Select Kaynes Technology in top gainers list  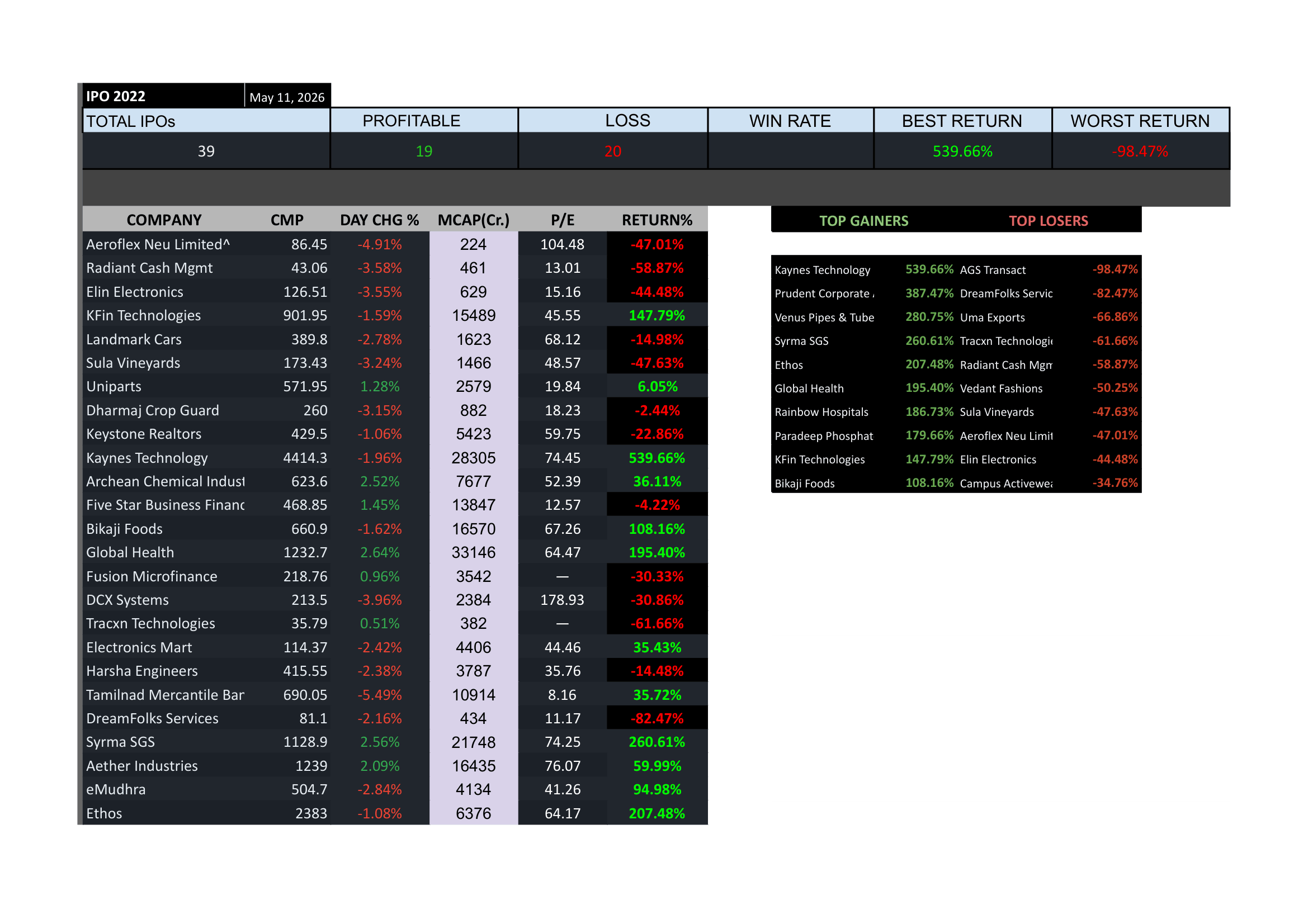click(x=822, y=270)
